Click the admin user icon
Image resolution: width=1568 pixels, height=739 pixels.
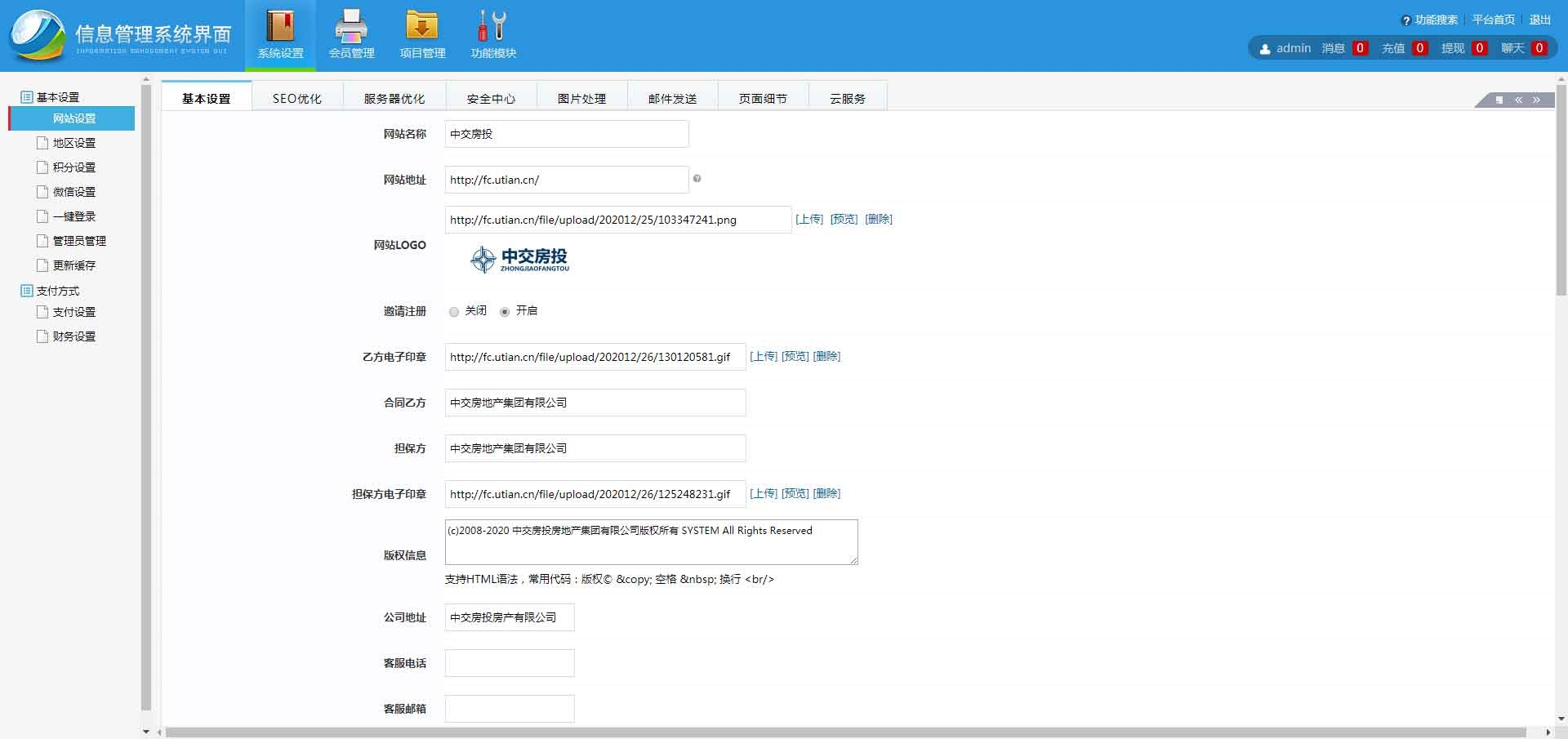coord(1265,49)
